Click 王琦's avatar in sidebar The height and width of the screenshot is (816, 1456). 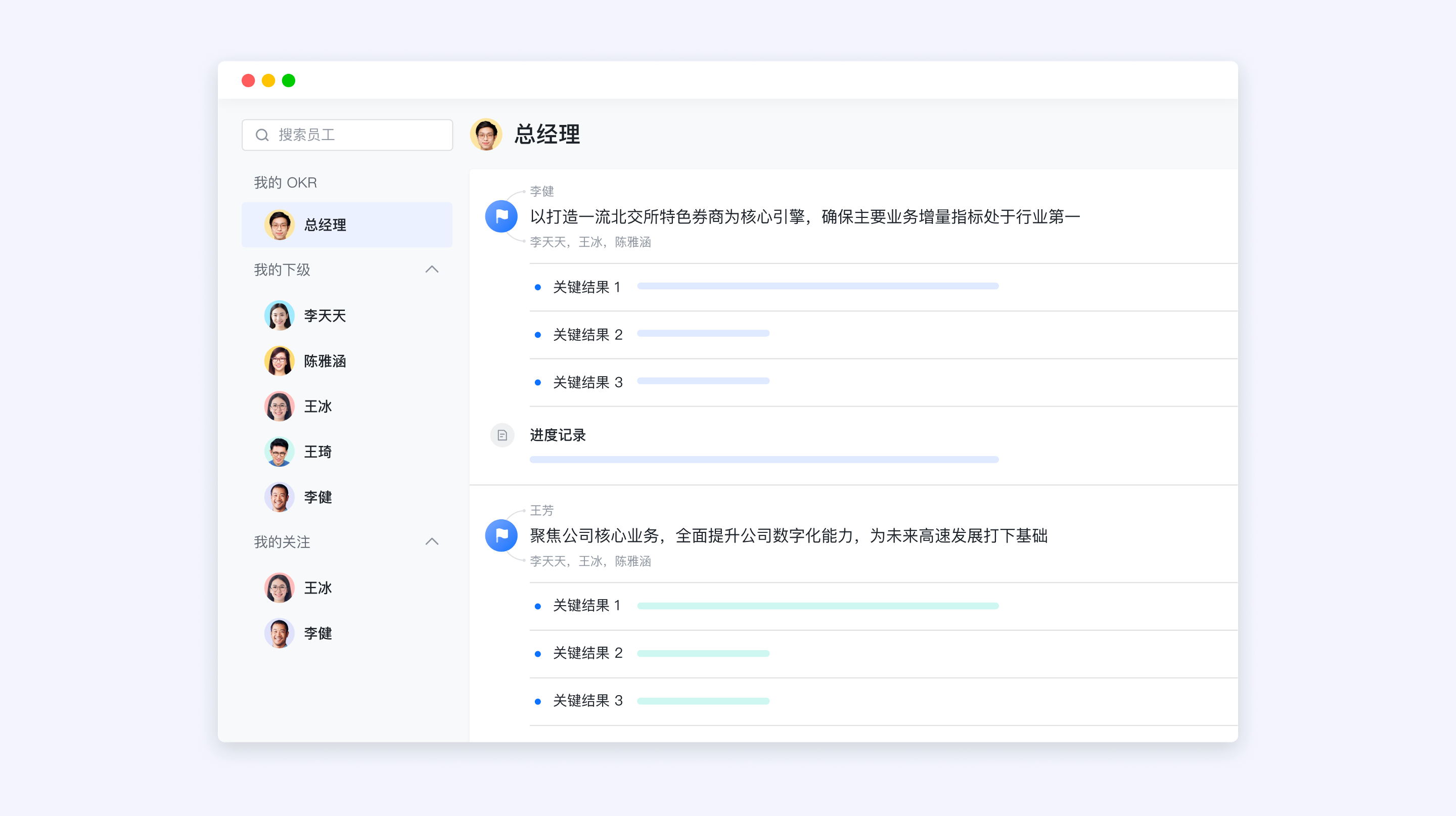279,451
